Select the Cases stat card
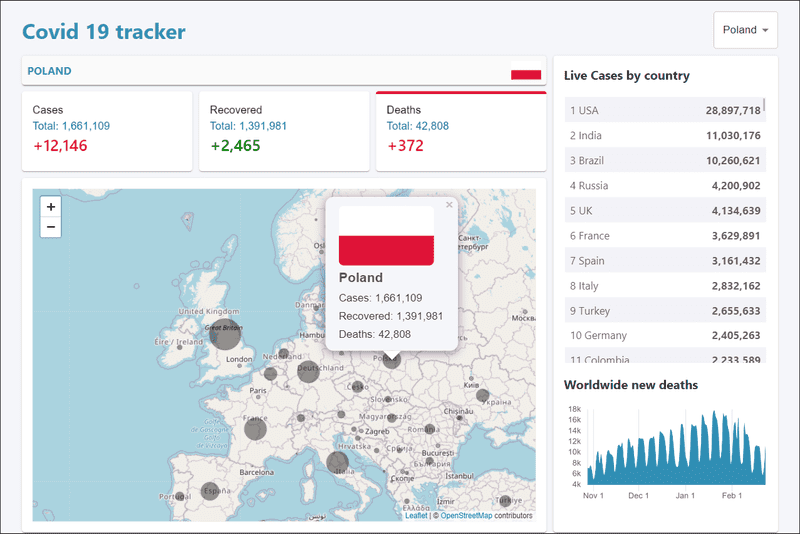 pos(107,131)
